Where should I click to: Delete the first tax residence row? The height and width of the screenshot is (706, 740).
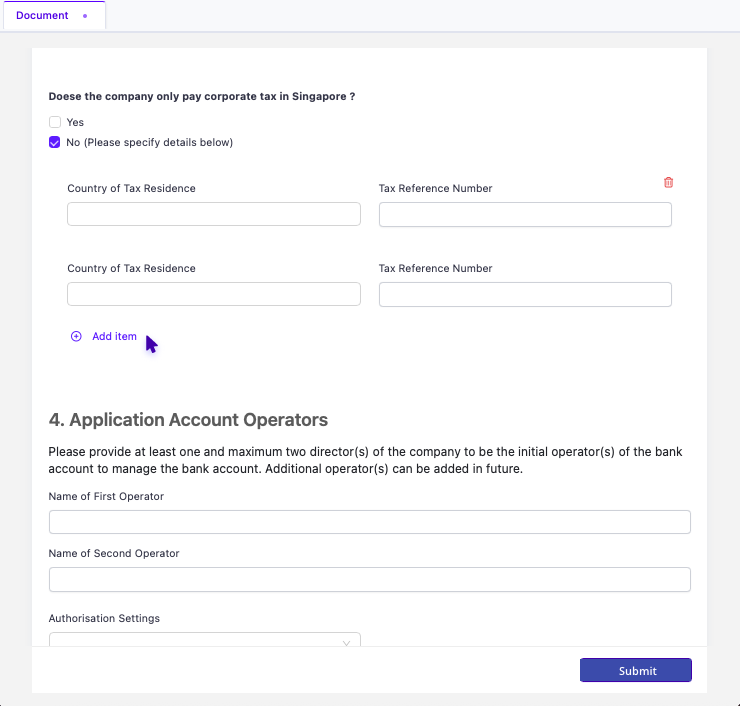[669, 182]
